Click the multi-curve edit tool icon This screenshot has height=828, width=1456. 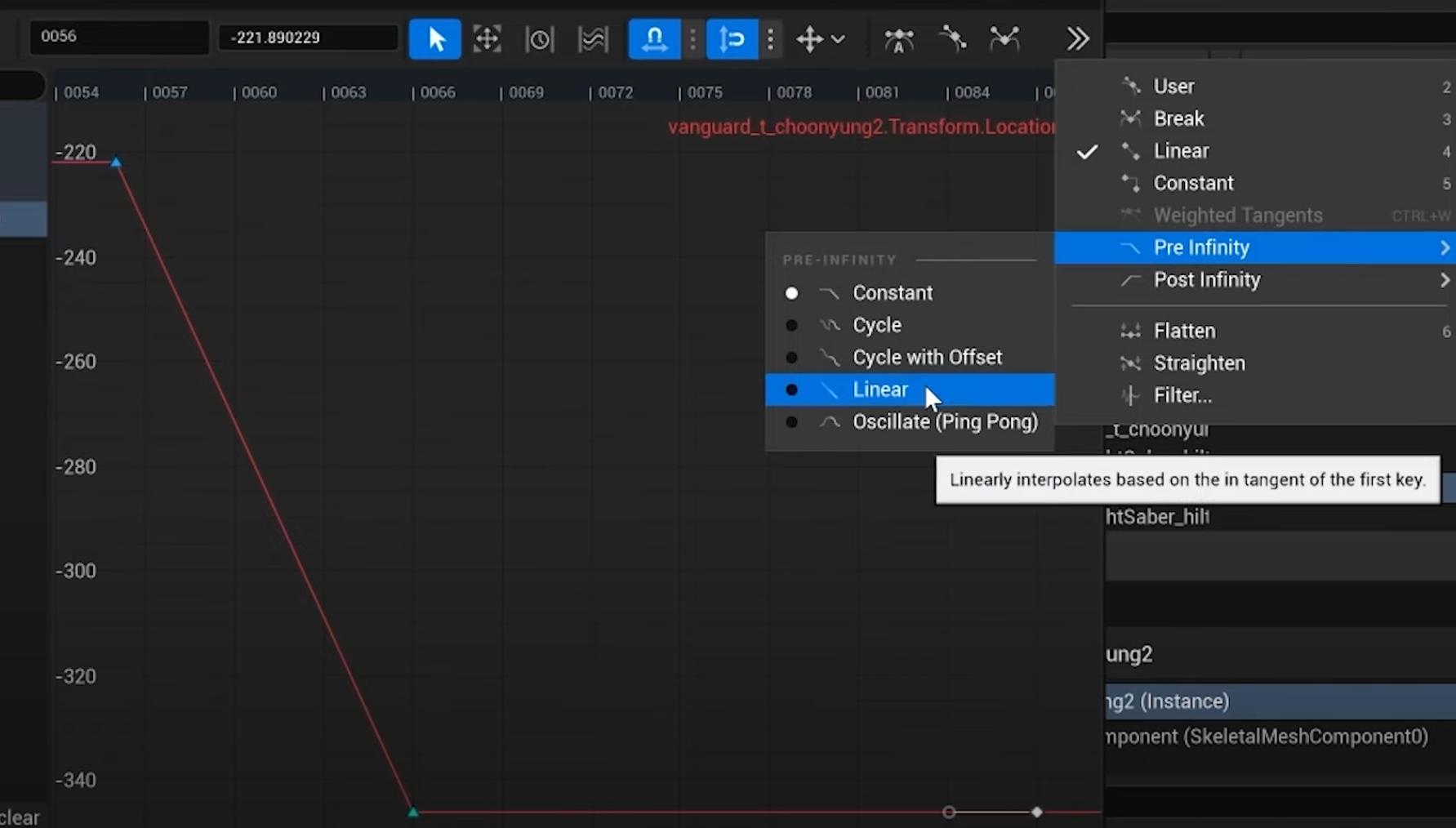(593, 38)
